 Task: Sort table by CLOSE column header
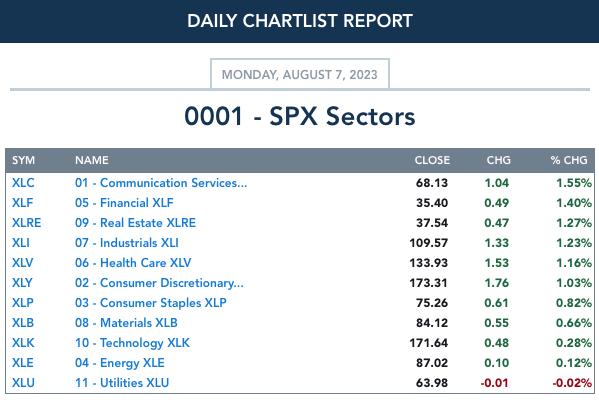coord(432,160)
